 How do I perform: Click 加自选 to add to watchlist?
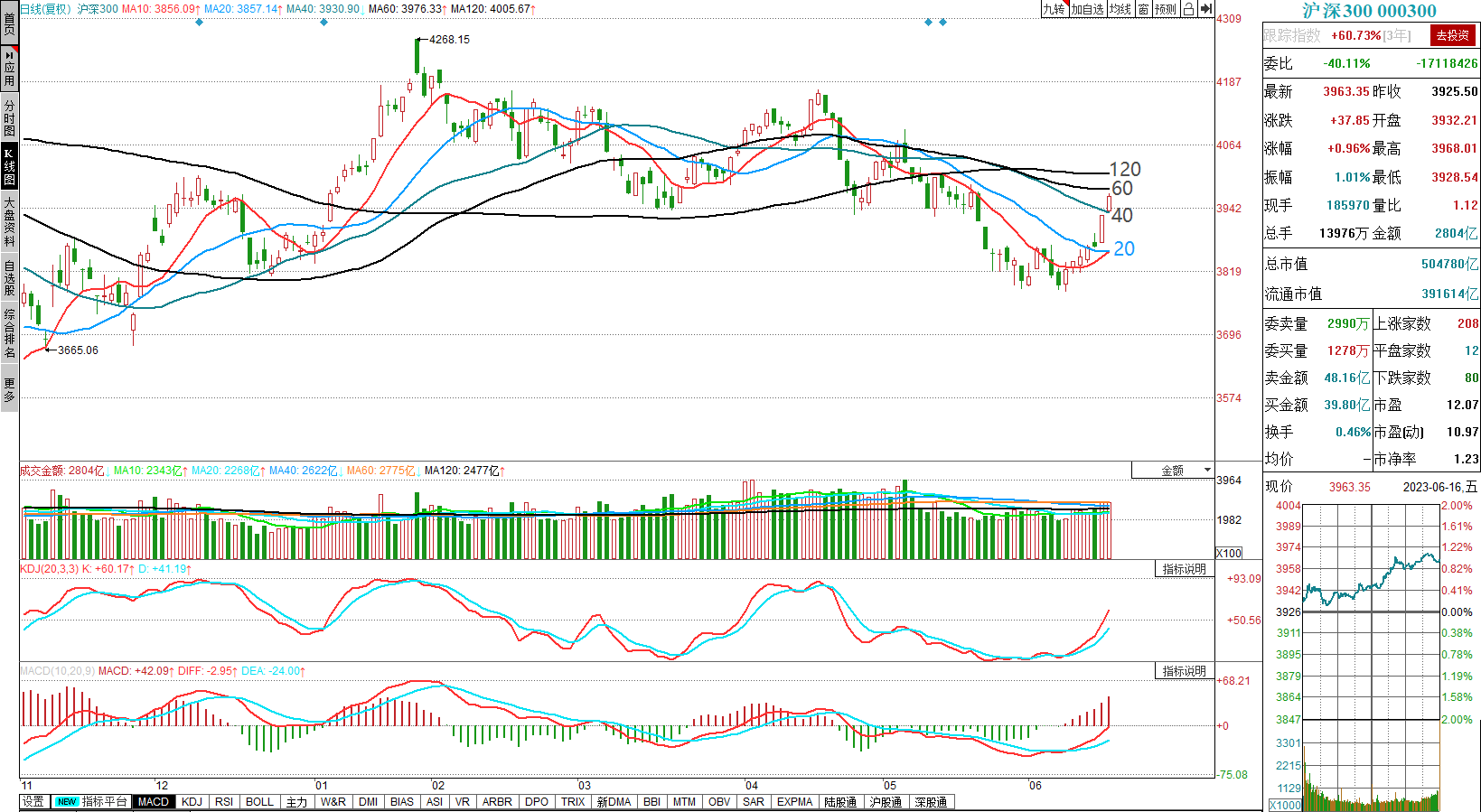tap(1088, 9)
